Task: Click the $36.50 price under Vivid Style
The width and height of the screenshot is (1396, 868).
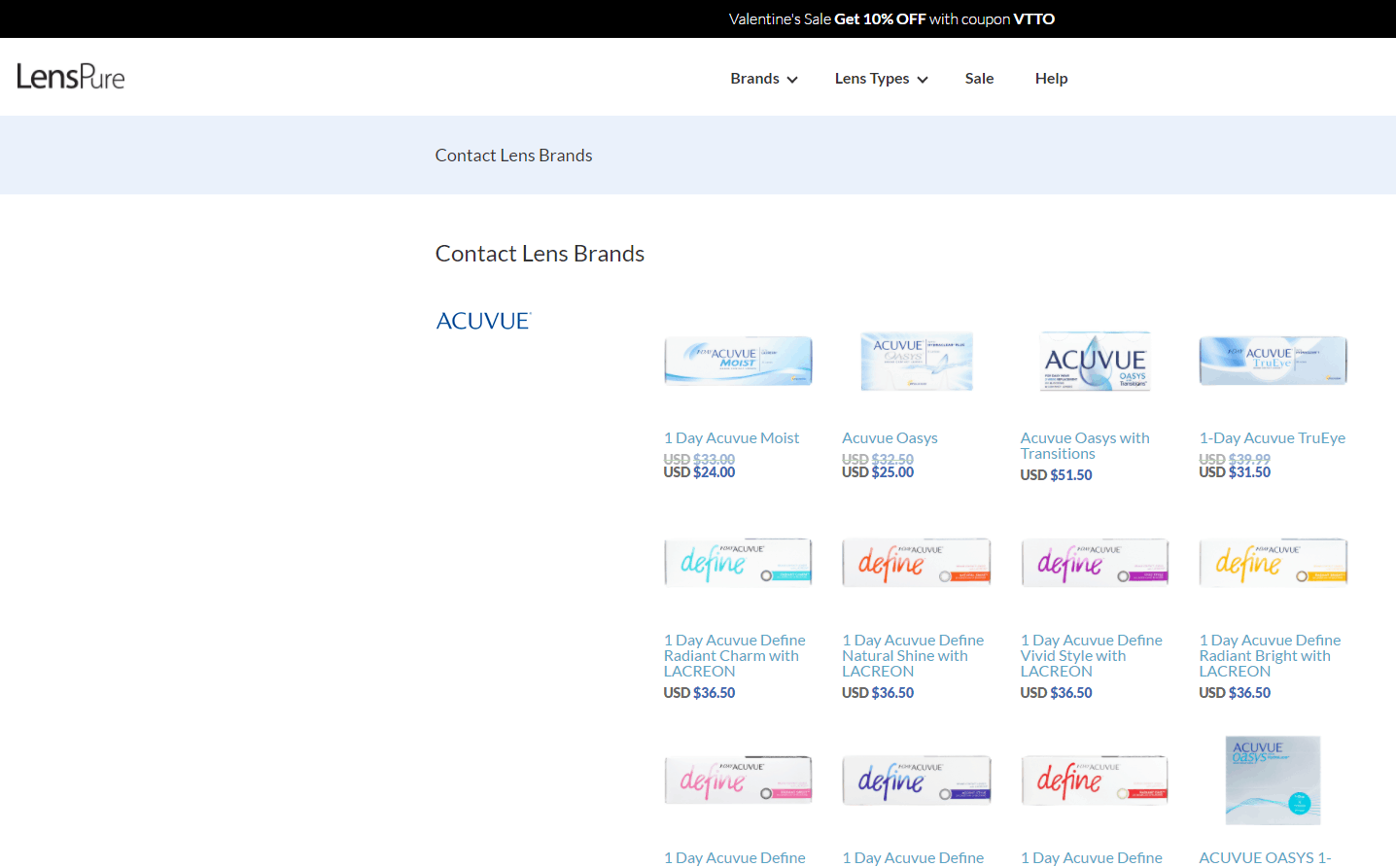Action: point(1056,693)
